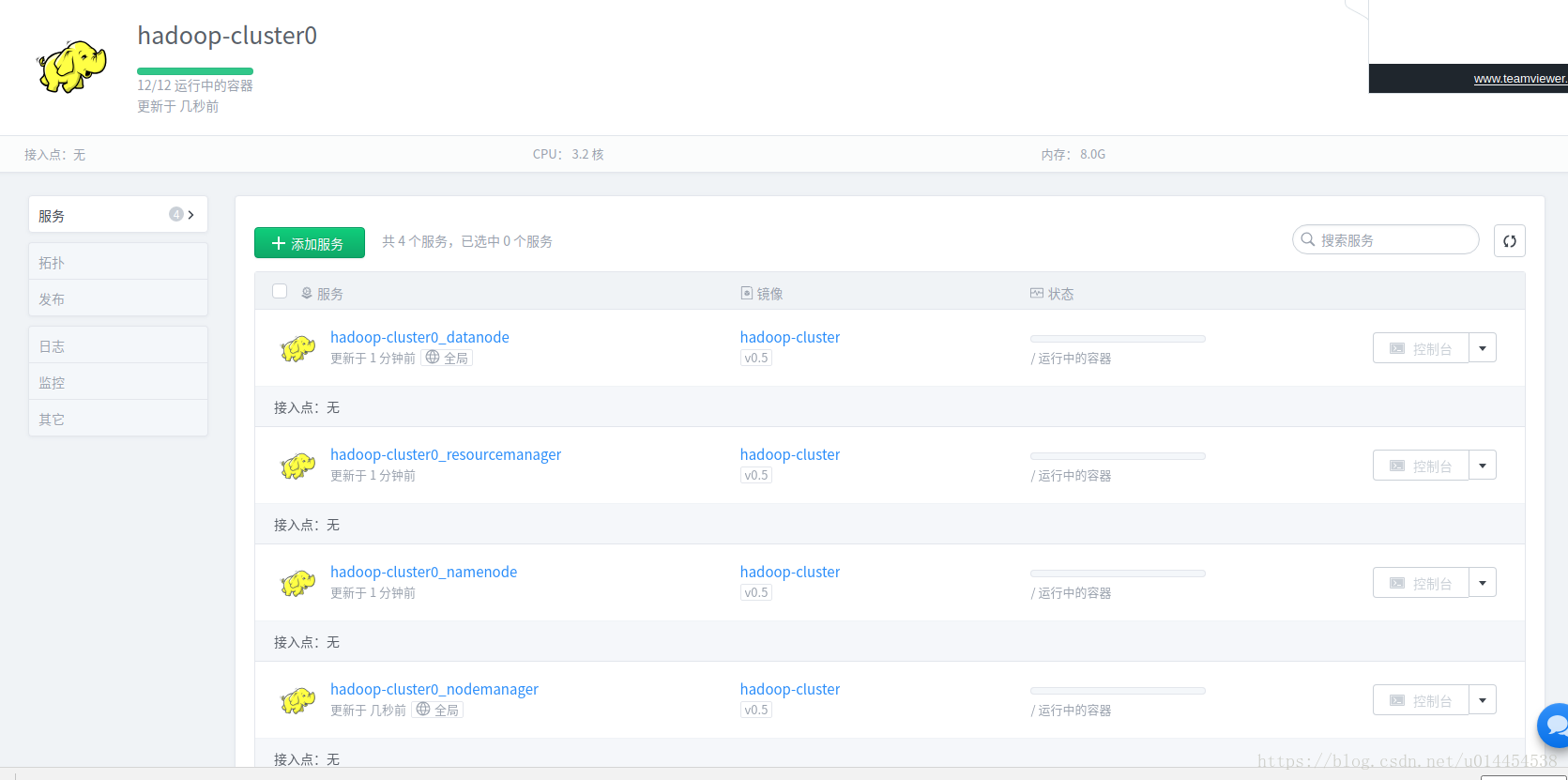Viewport: 1568px width, 780px height.
Task: Click the green 12/12 running containers progress bar
Action: click(195, 71)
